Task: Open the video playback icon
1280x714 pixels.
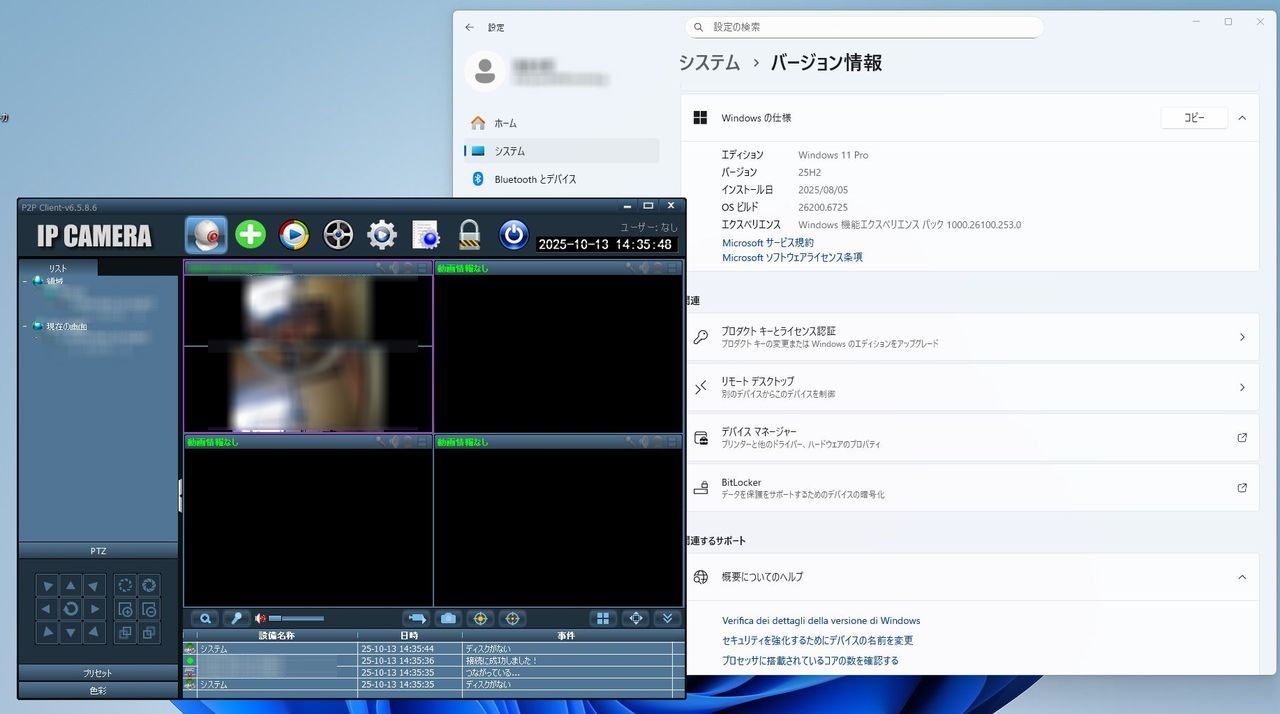Action: 293,235
